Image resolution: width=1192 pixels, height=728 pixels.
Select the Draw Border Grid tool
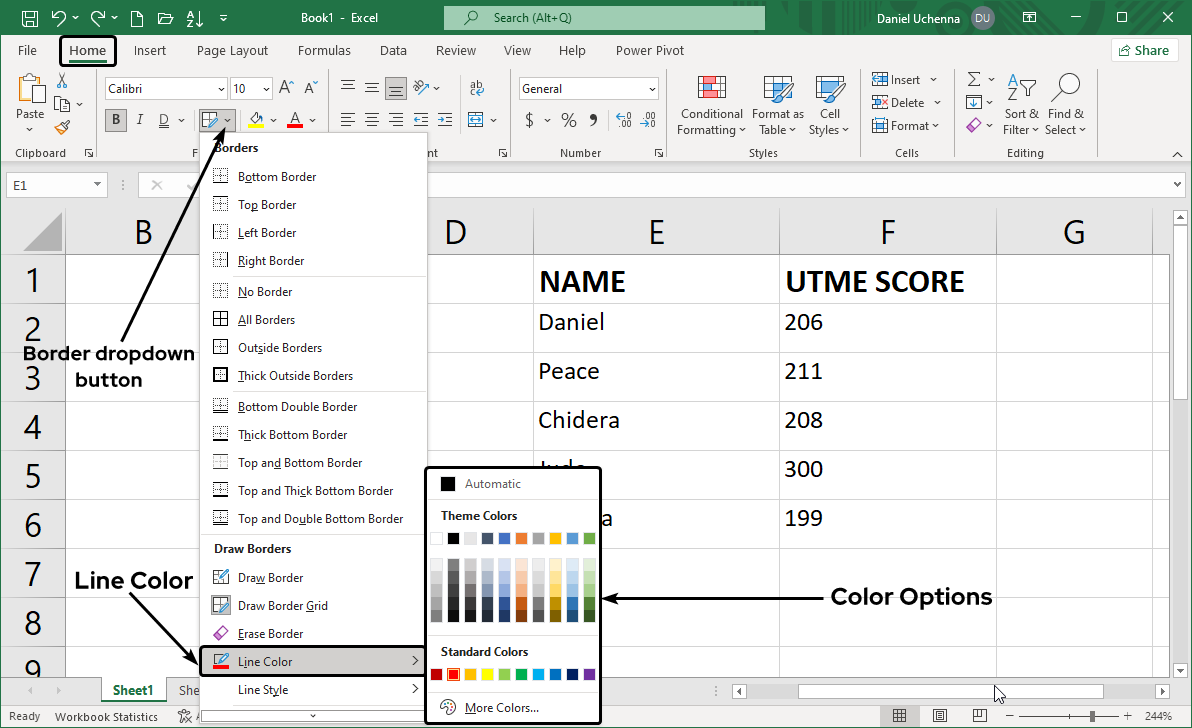pos(282,605)
